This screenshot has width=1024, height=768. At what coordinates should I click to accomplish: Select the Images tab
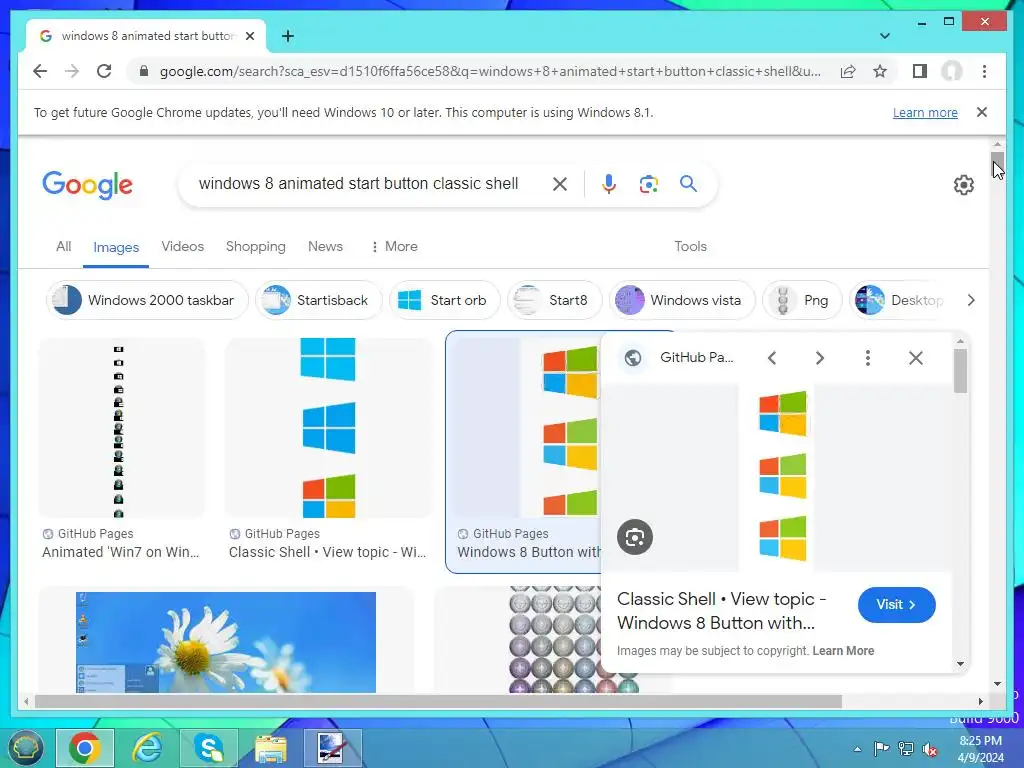point(116,247)
